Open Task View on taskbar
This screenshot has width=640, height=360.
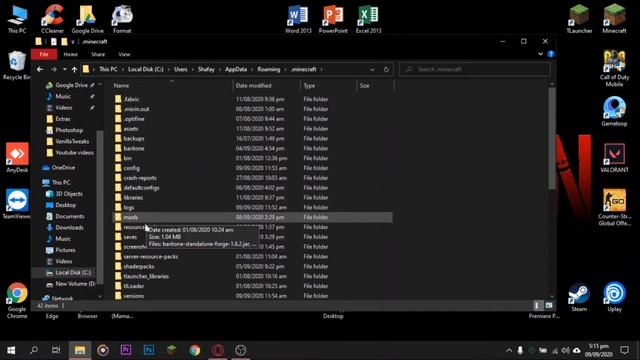pos(56,350)
